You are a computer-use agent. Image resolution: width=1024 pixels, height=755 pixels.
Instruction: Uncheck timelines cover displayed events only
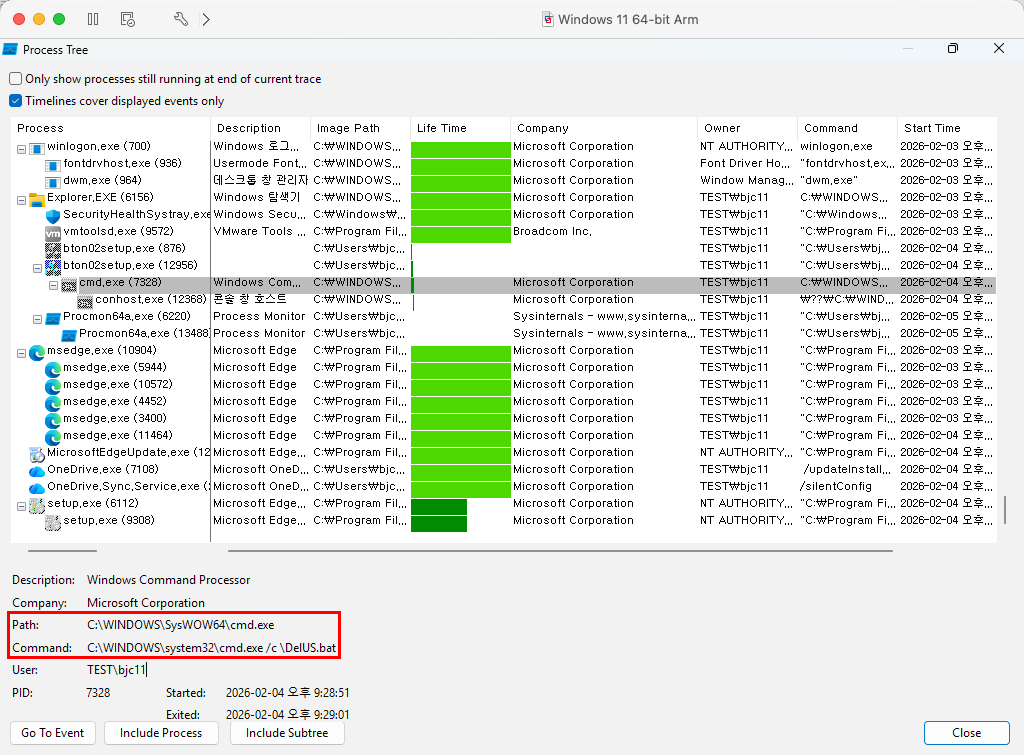16,101
